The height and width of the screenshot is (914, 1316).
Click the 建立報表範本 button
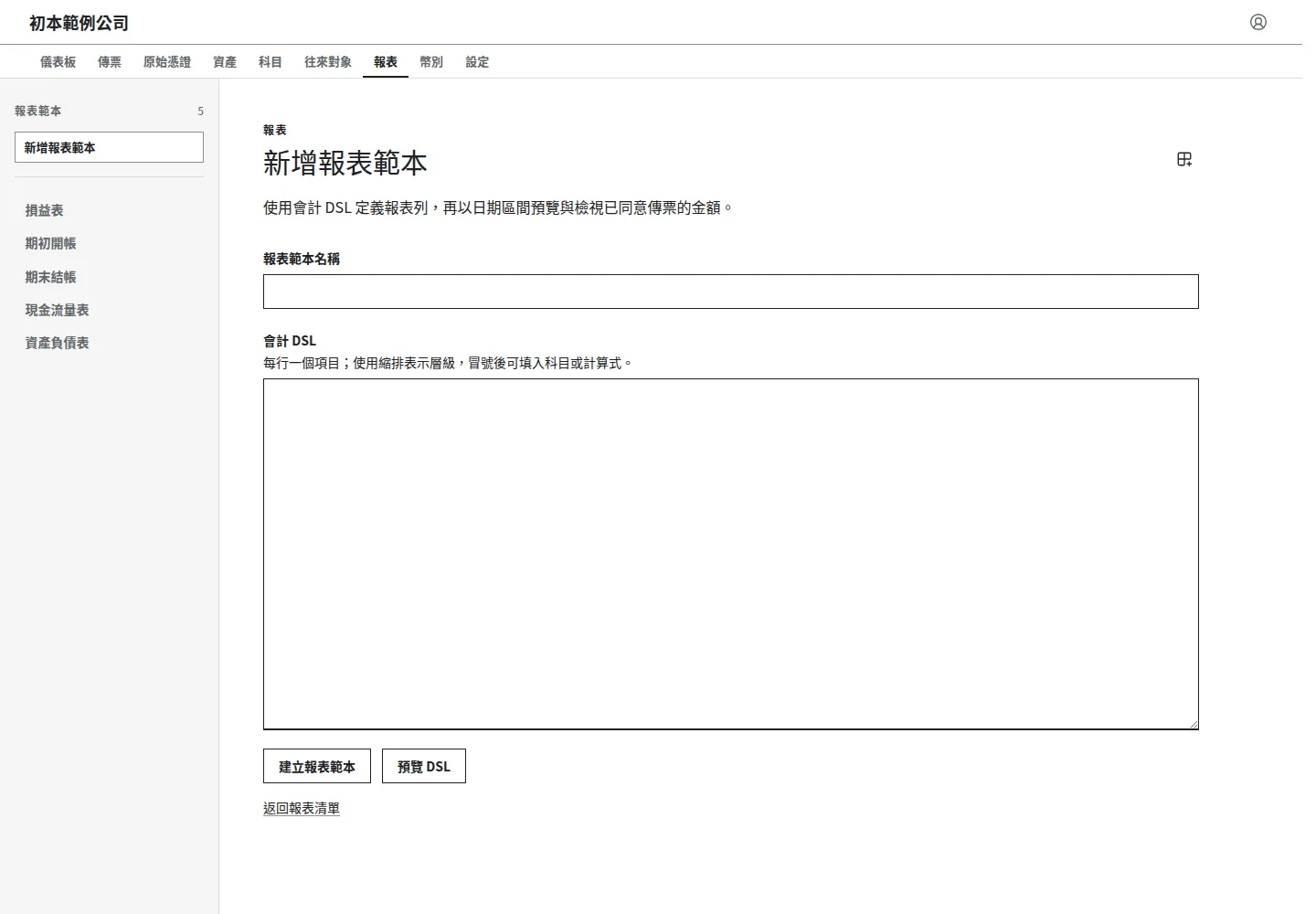coord(317,767)
